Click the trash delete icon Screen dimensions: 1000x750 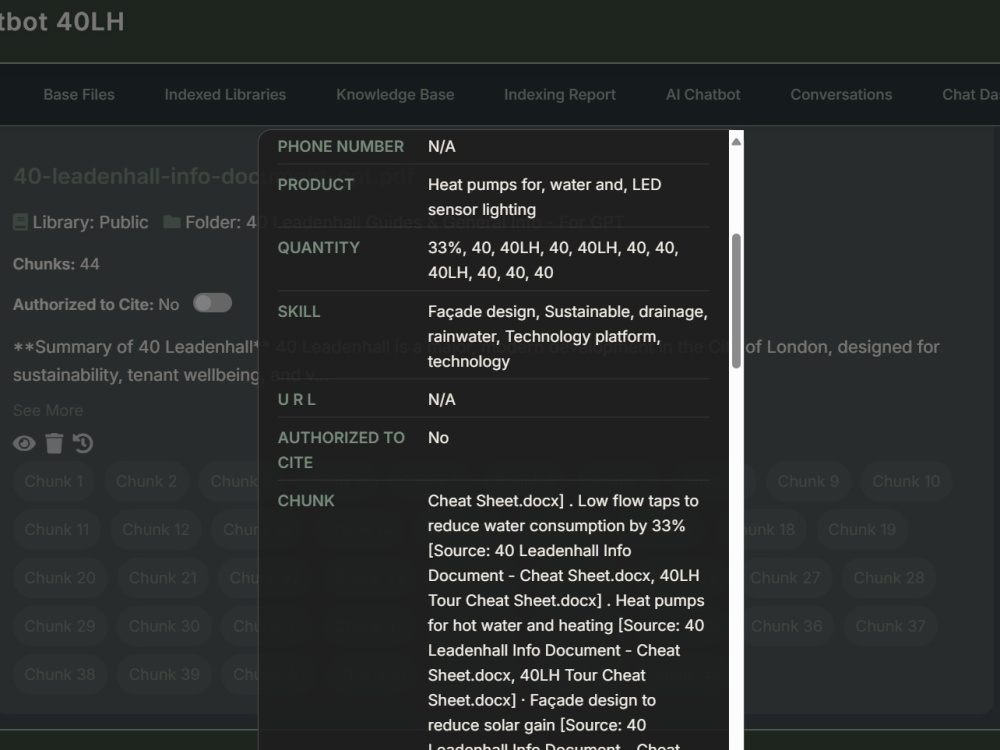click(54, 443)
